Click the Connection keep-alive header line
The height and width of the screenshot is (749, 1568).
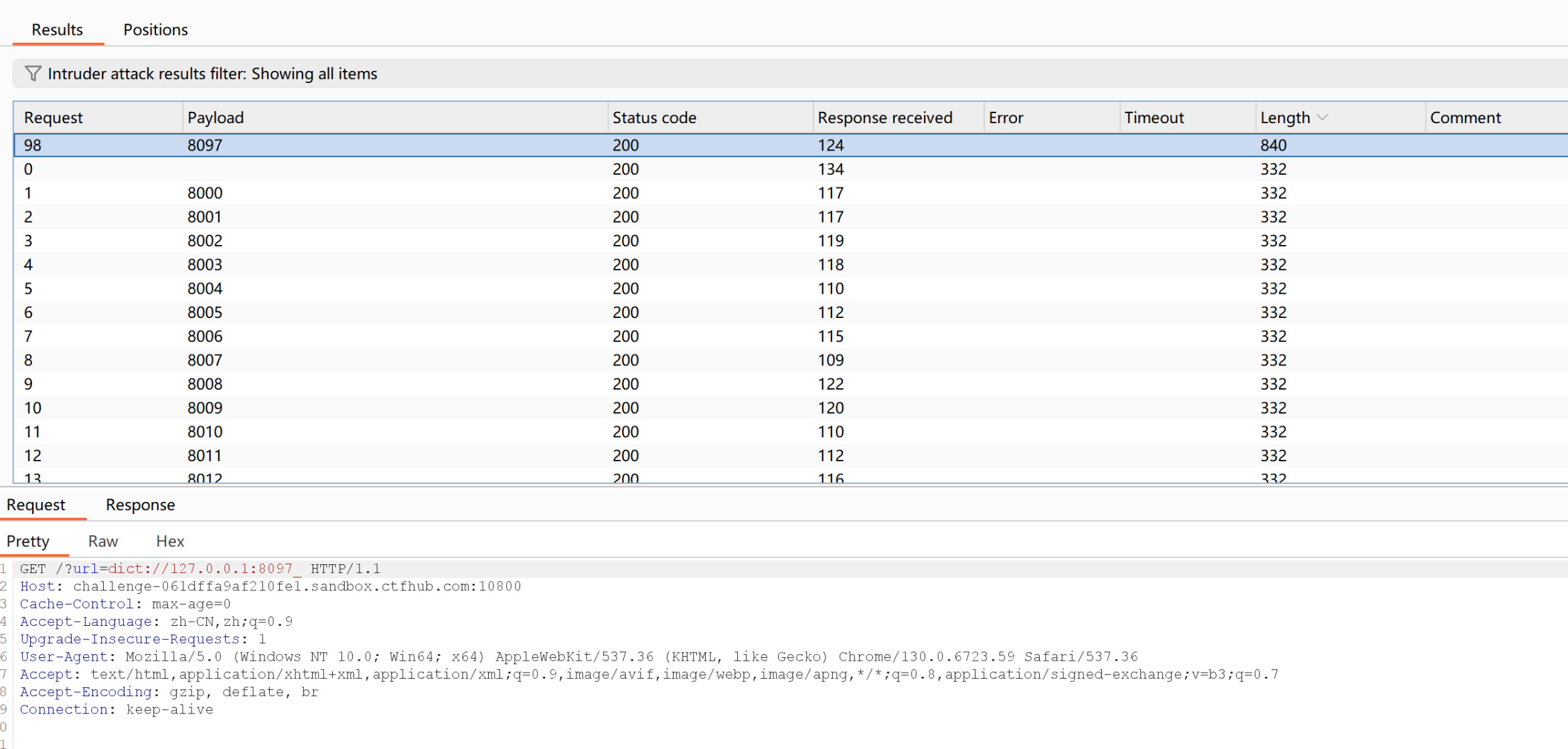pyautogui.click(x=116, y=710)
